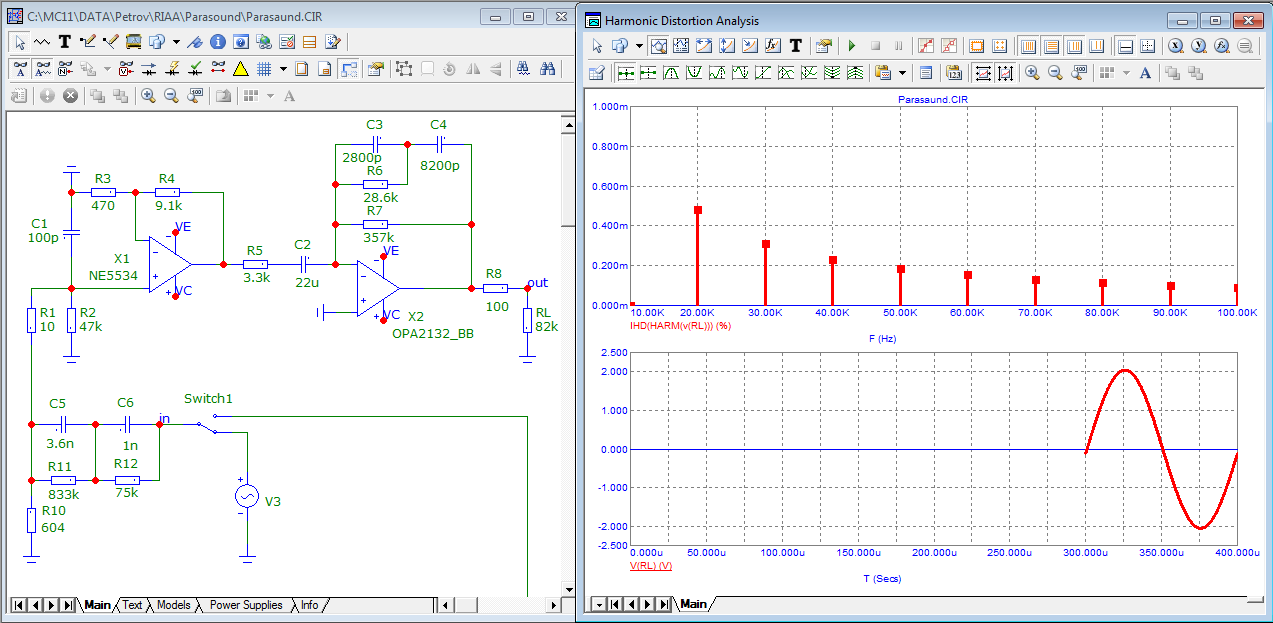Click the Info mode icon
This screenshot has width=1273, height=623.
tap(218, 42)
